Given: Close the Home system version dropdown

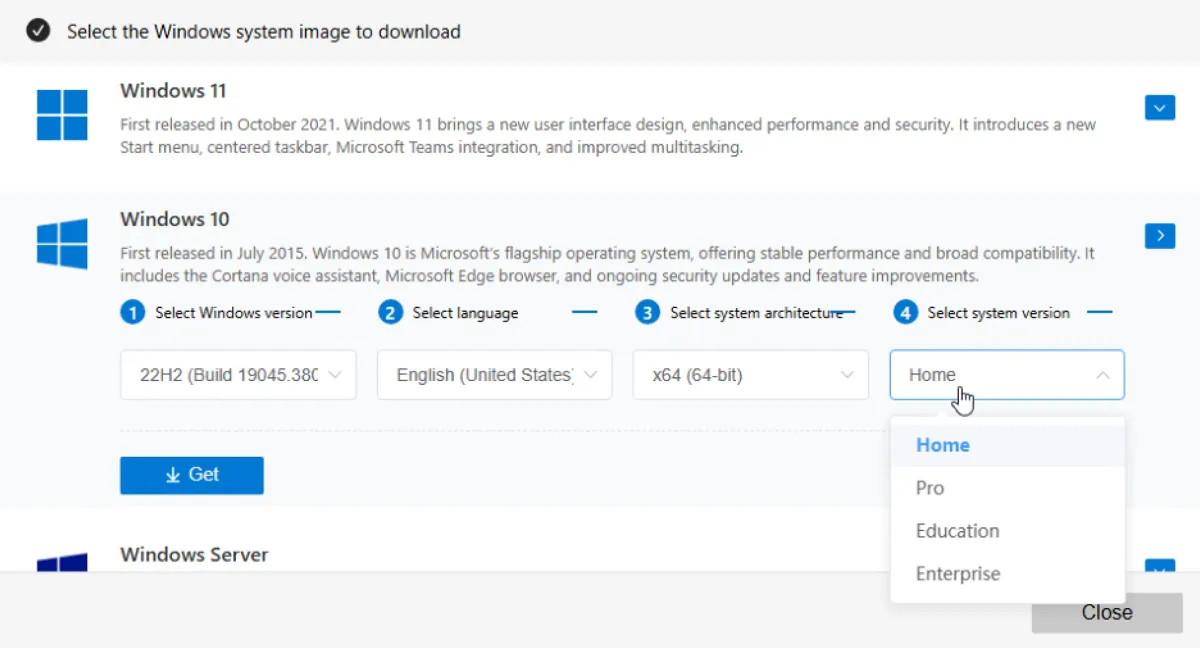Looking at the screenshot, I should [x=1007, y=375].
